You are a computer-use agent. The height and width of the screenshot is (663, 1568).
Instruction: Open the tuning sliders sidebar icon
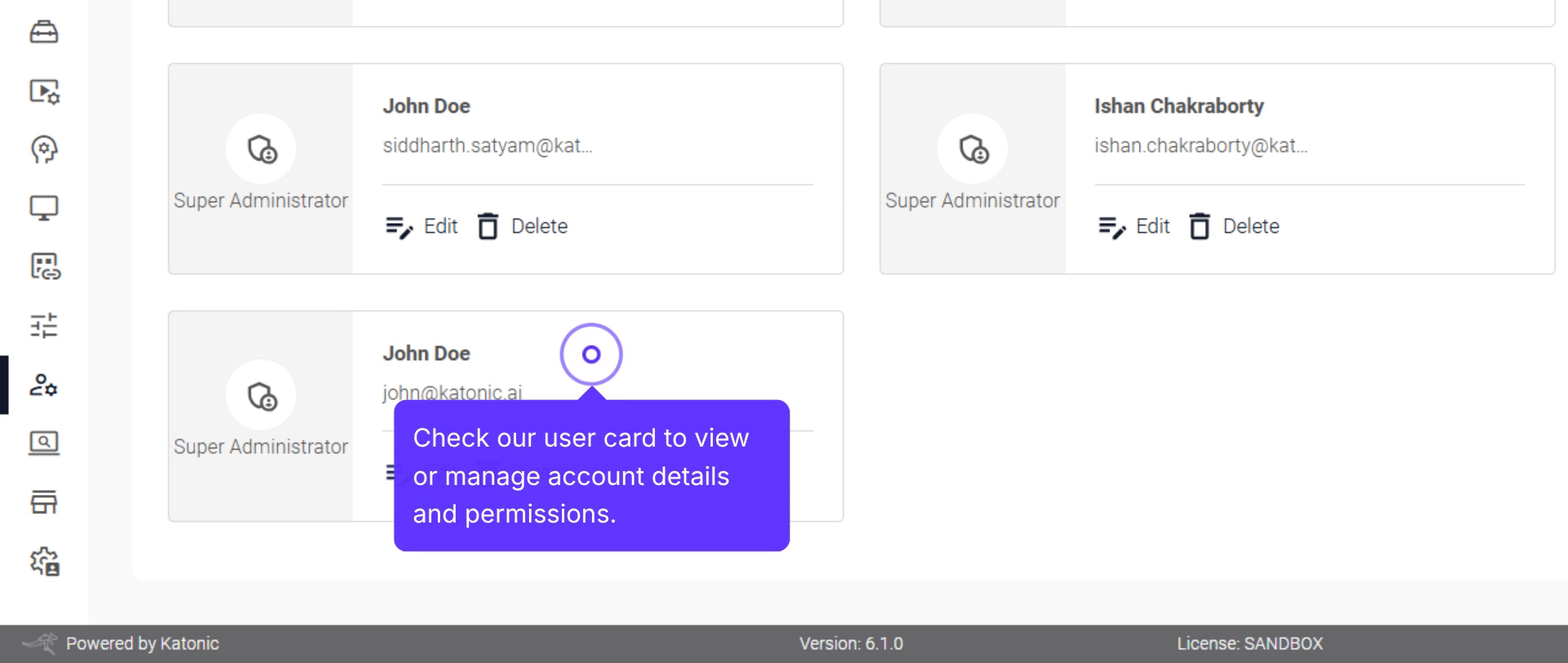pyautogui.click(x=44, y=326)
